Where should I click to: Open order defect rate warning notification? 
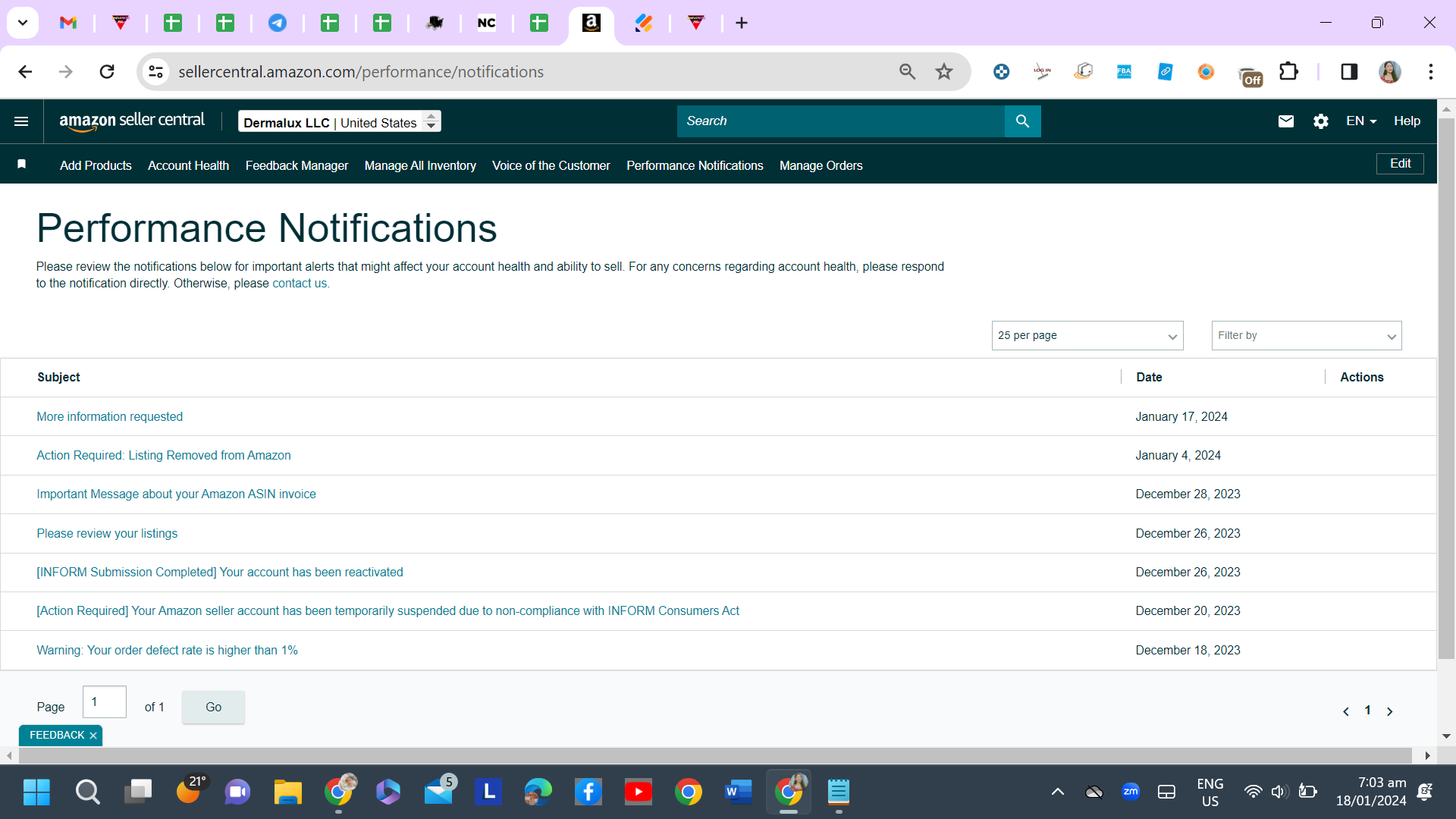point(167,651)
